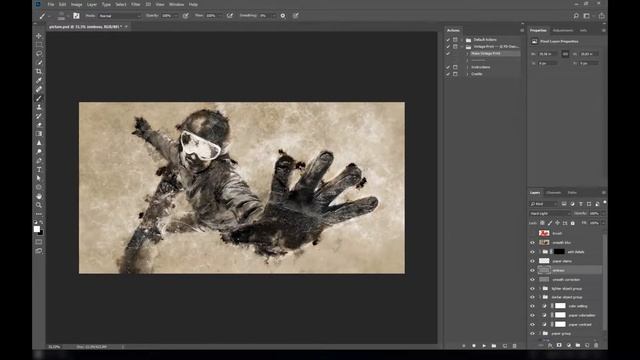
Task: Select the color setting layer
Action: (578, 306)
